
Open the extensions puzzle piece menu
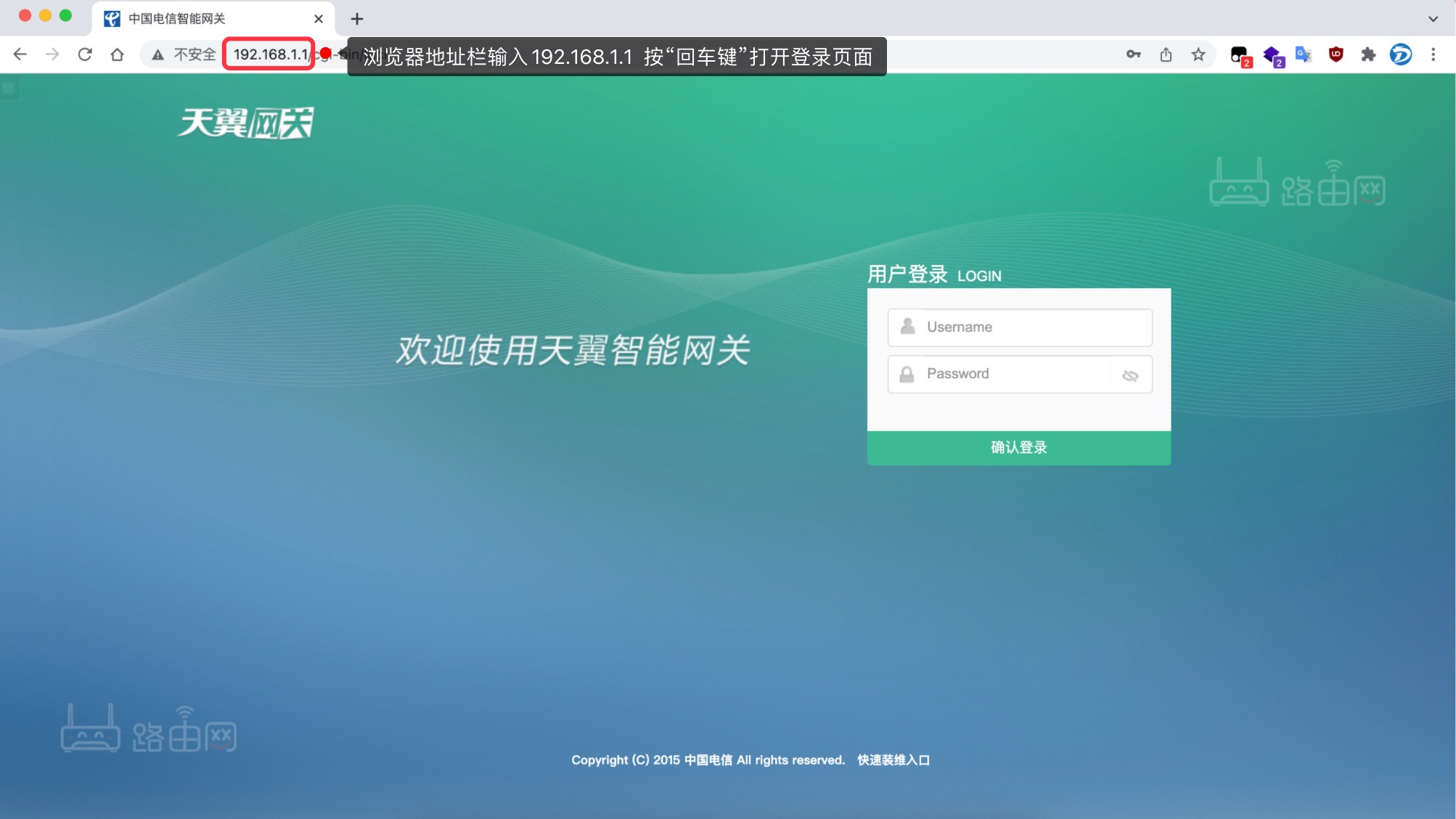1368,54
